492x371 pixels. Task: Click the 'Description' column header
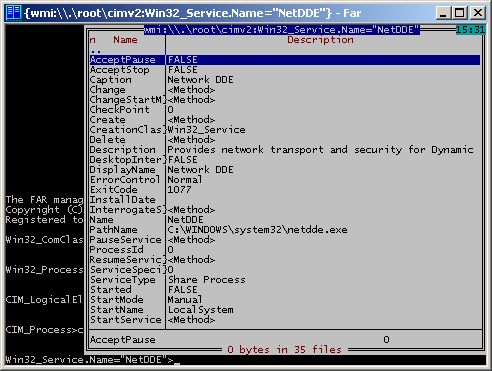pyautogui.click(x=320, y=40)
